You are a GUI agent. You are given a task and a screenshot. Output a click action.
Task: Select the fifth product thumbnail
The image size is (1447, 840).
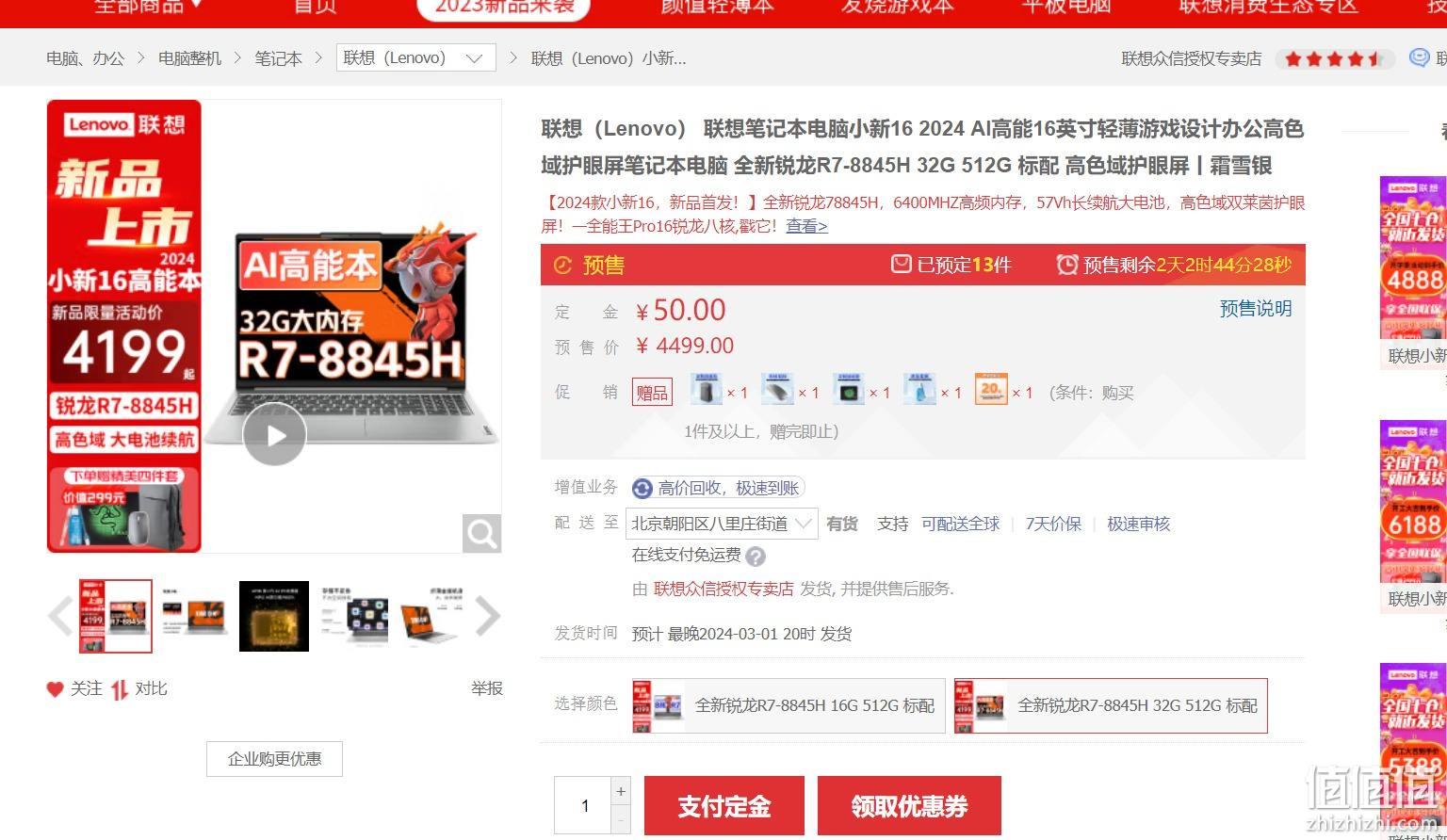tap(432, 617)
